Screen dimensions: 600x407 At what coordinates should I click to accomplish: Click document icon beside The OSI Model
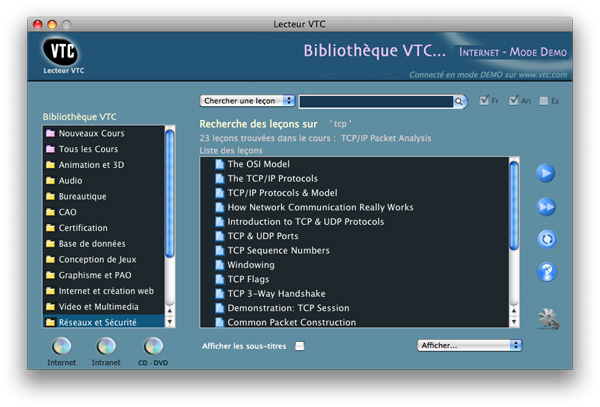[219, 164]
